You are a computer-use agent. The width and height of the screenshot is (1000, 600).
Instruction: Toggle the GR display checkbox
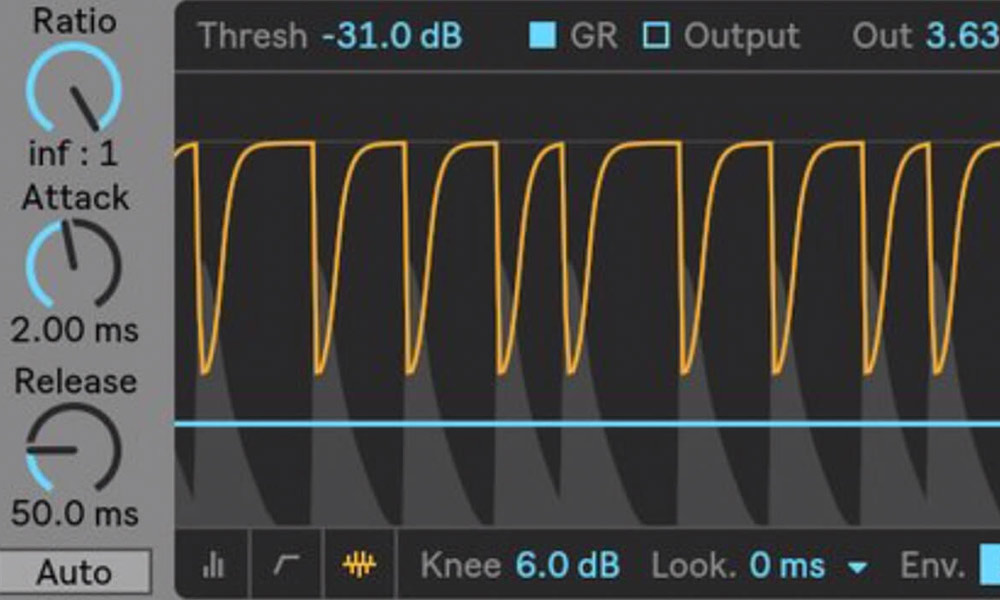point(542,36)
